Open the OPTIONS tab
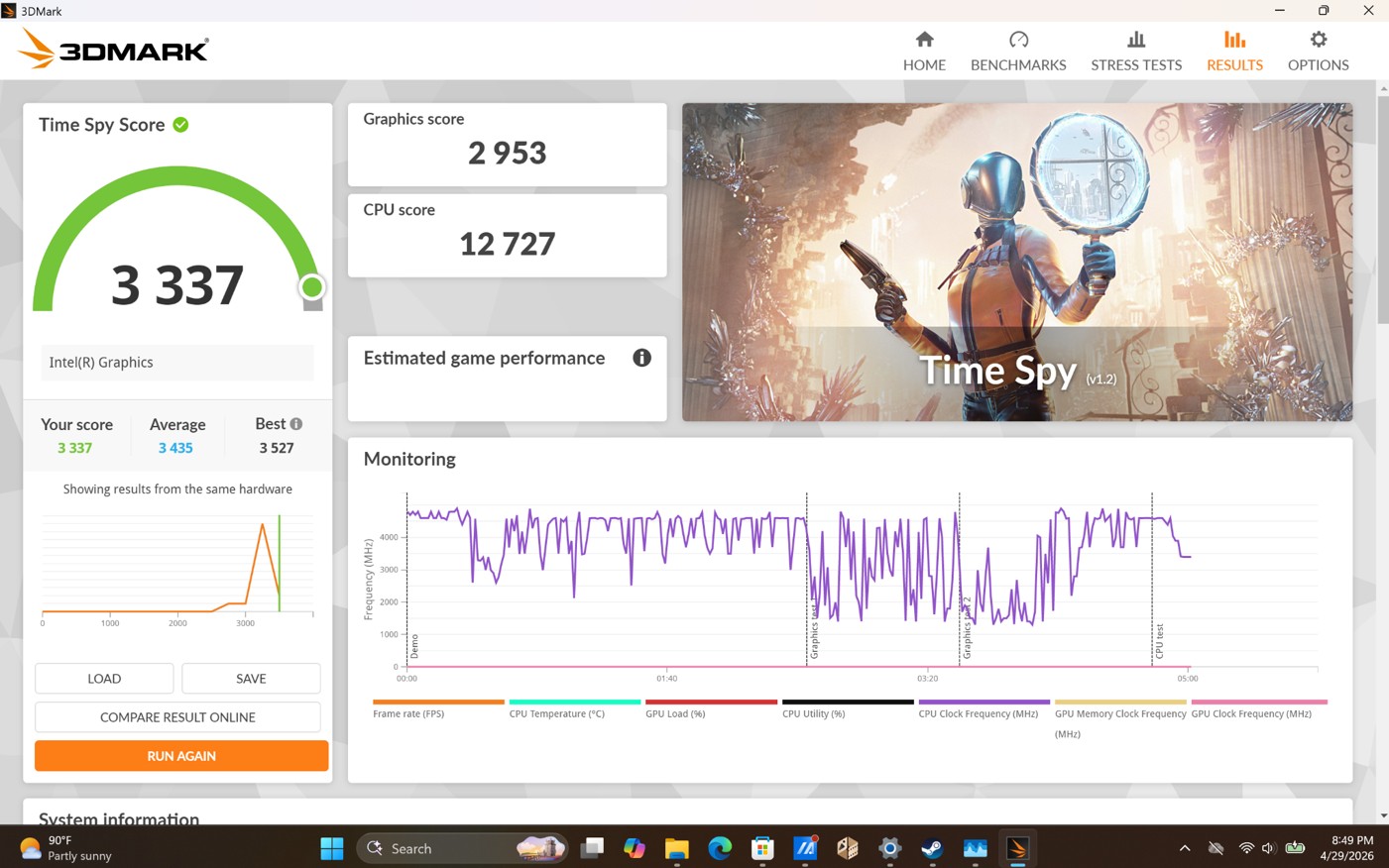Screen dimensions: 1389x868 pos(1318,51)
